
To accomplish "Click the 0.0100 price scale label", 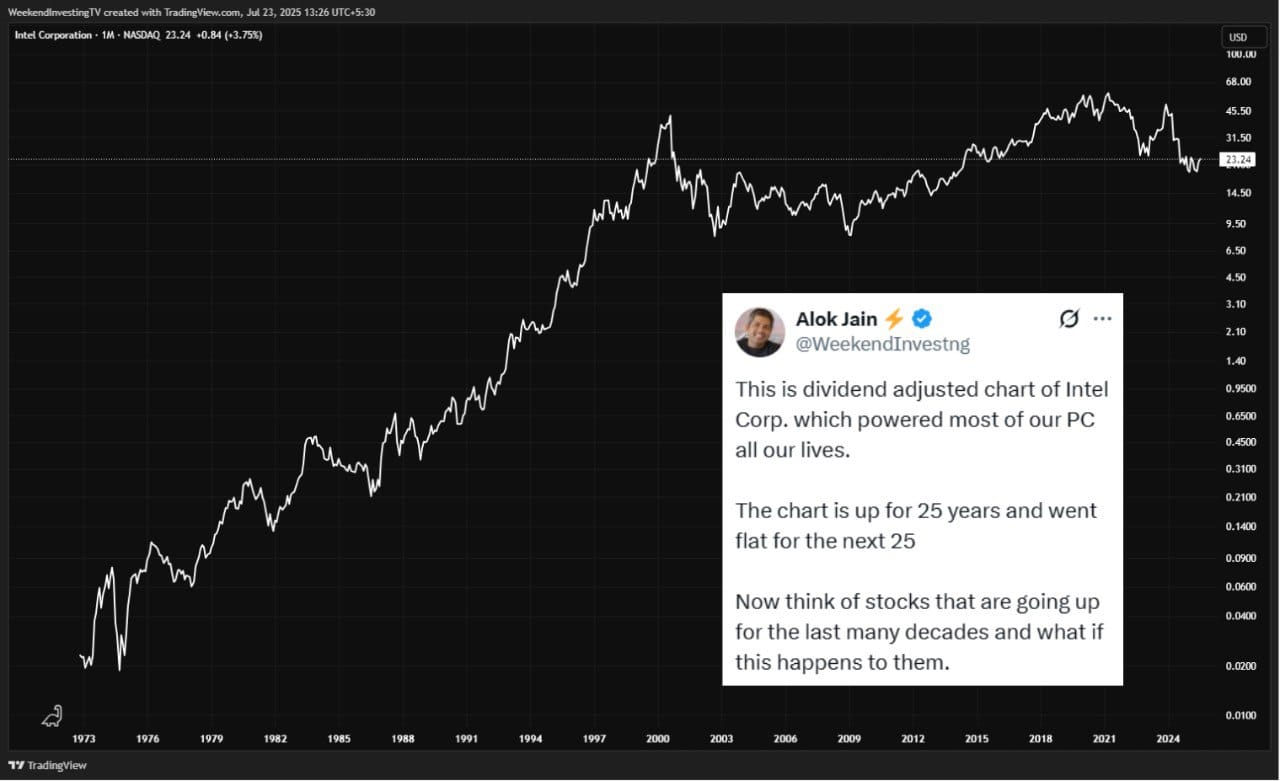I will pos(1240,715).
